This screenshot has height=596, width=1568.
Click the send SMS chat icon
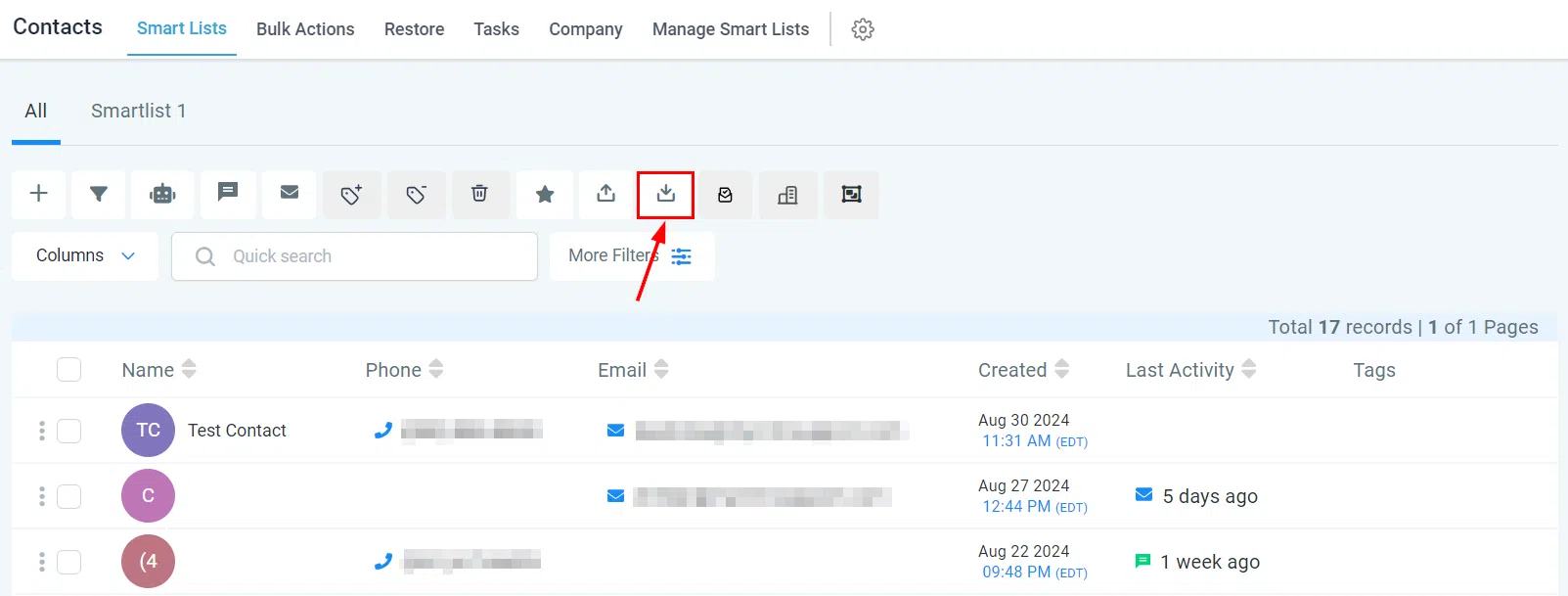point(228,193)
